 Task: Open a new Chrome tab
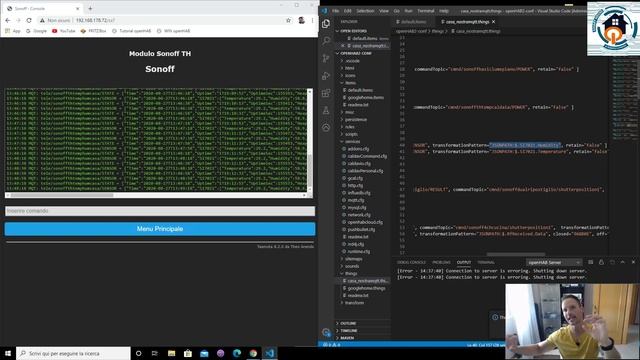tap(90, 8)
